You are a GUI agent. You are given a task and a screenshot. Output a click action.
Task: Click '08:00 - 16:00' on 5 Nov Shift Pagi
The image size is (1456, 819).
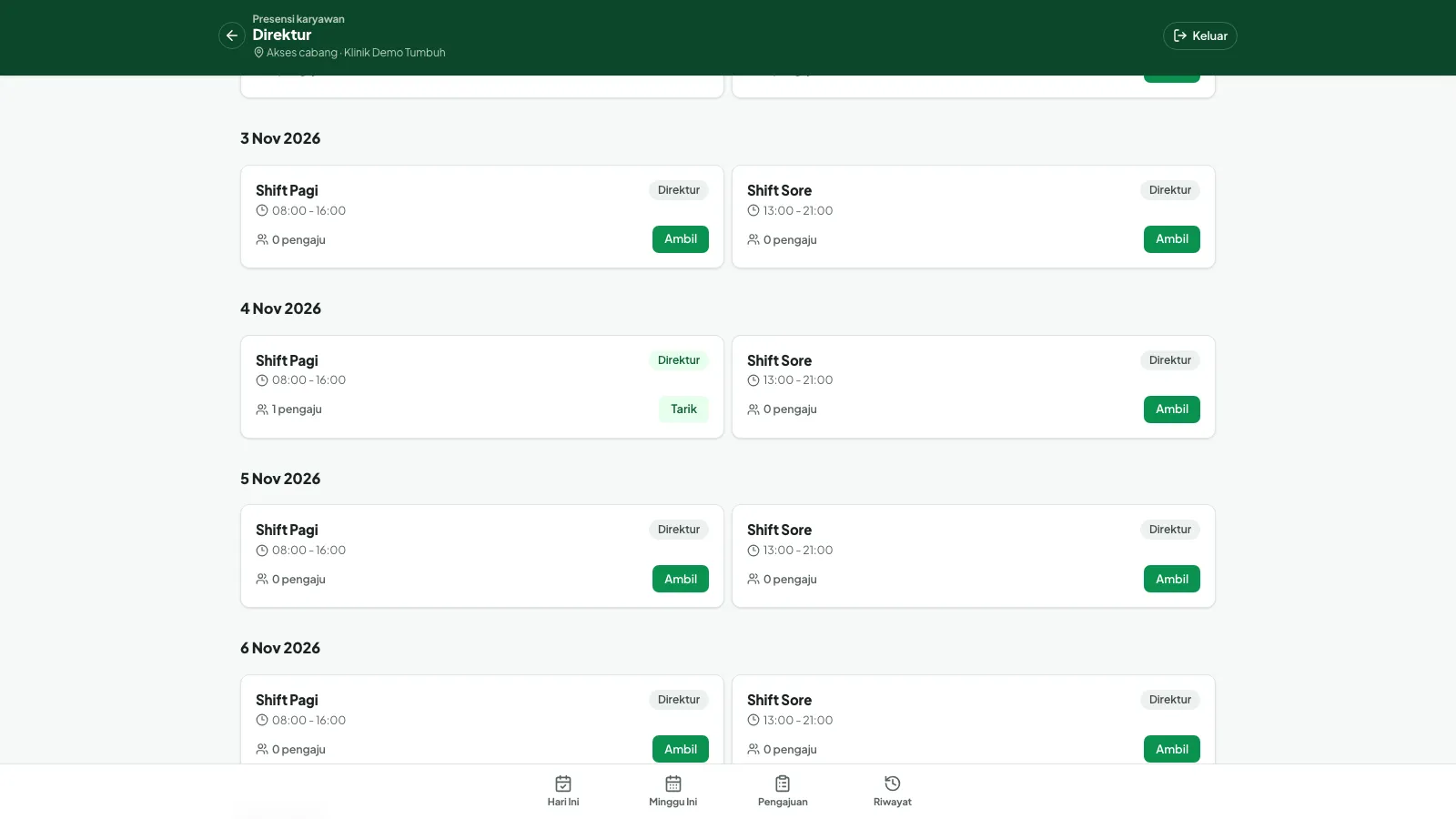308,551
